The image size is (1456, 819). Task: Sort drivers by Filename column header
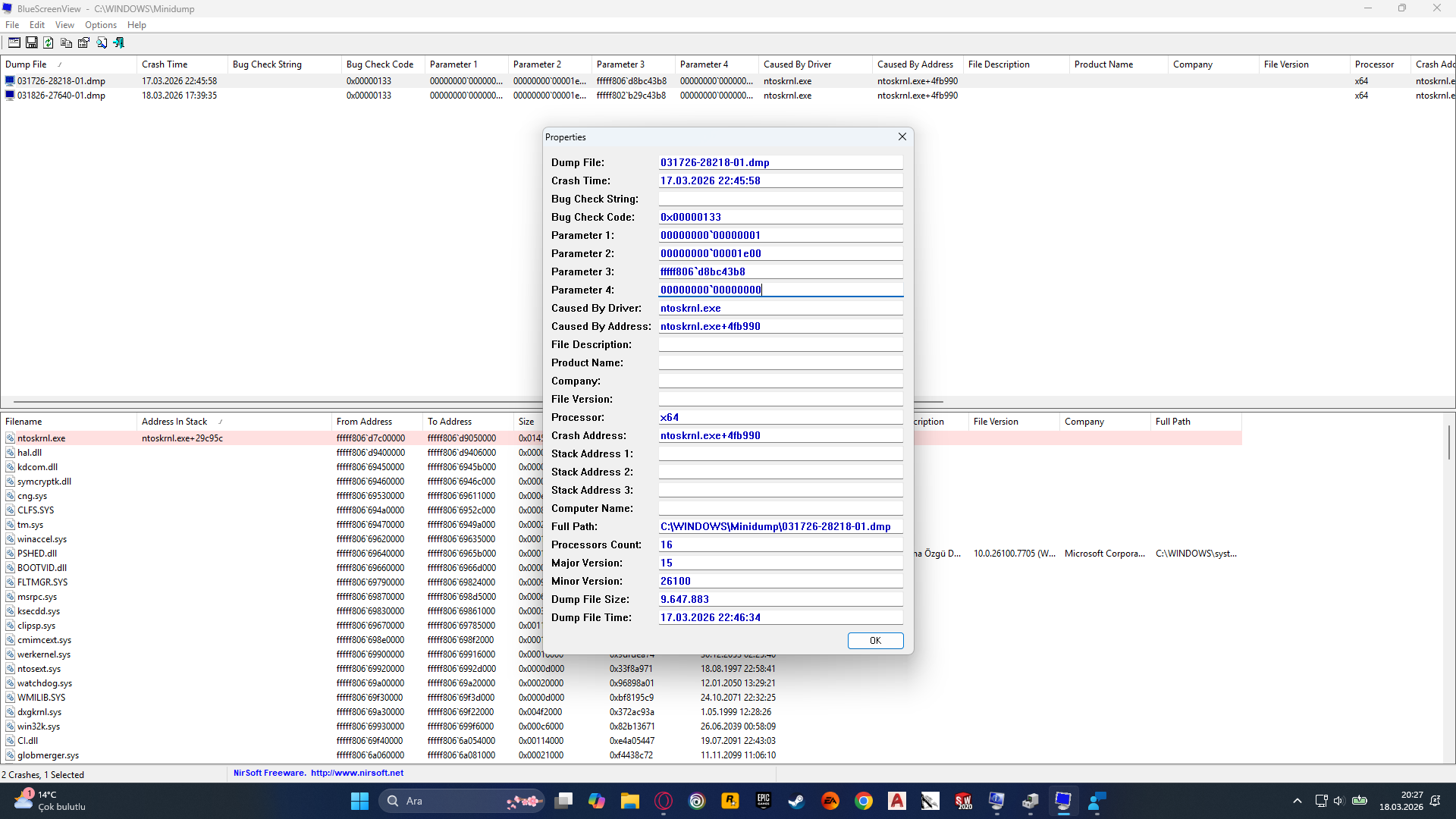[x=68, y=422]
